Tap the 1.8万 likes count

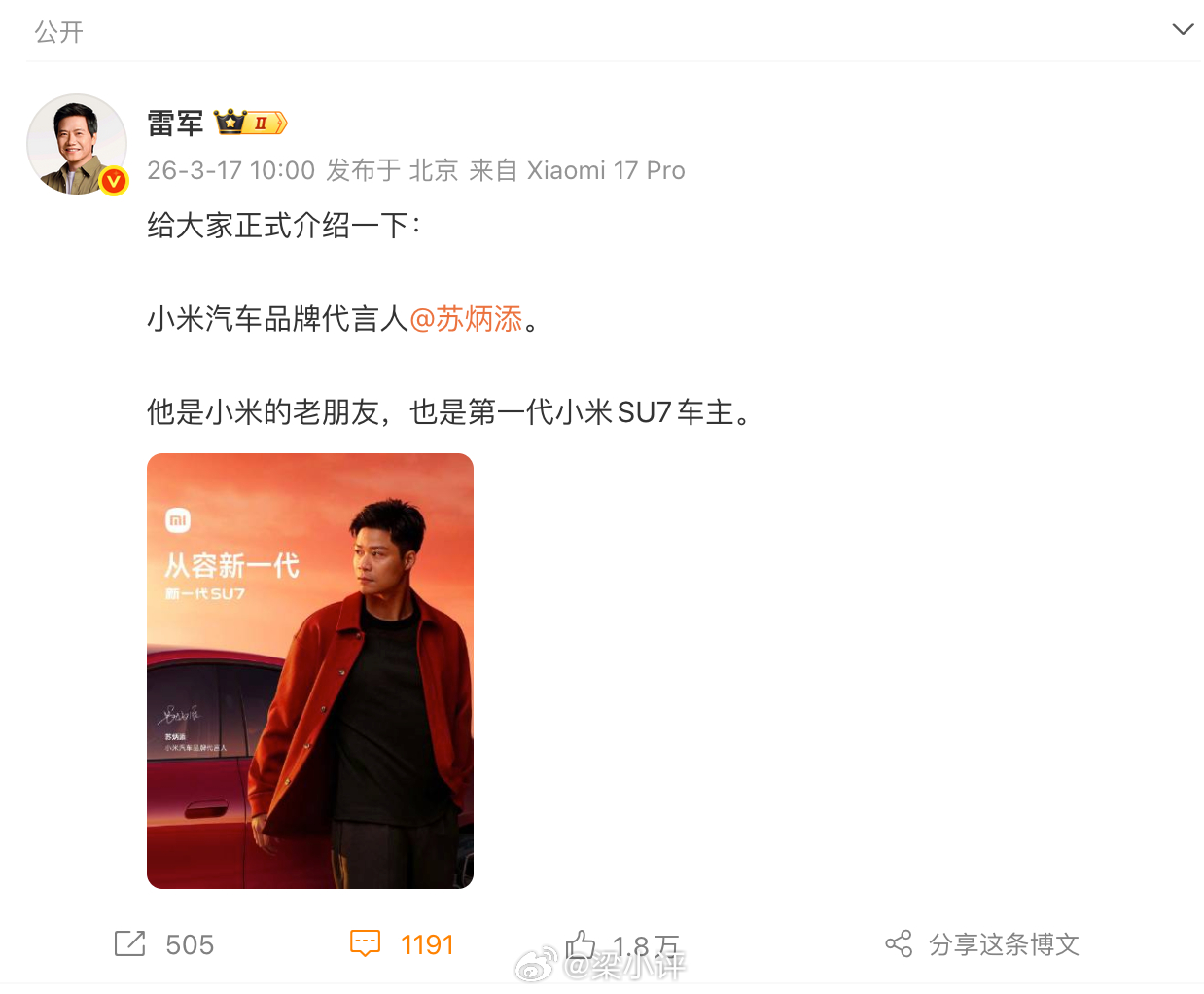(x=646, y=945)
